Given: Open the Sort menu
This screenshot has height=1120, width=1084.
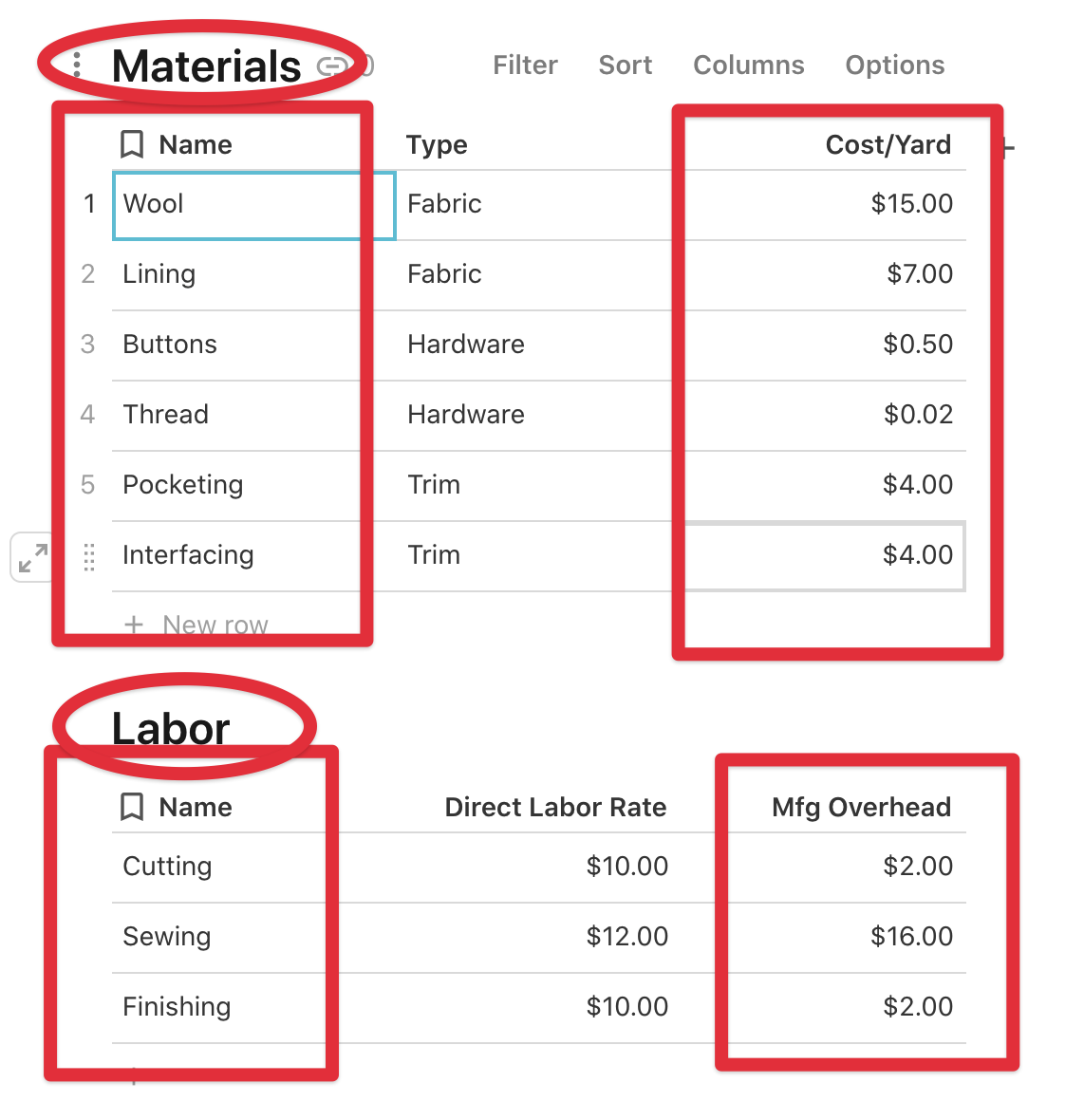Looking at the screenshot, I should [625, 65].
